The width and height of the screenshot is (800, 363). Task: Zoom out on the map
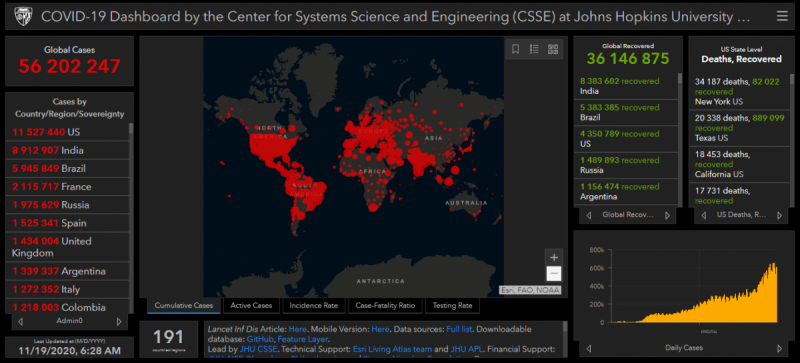click(x=554, y=274)
